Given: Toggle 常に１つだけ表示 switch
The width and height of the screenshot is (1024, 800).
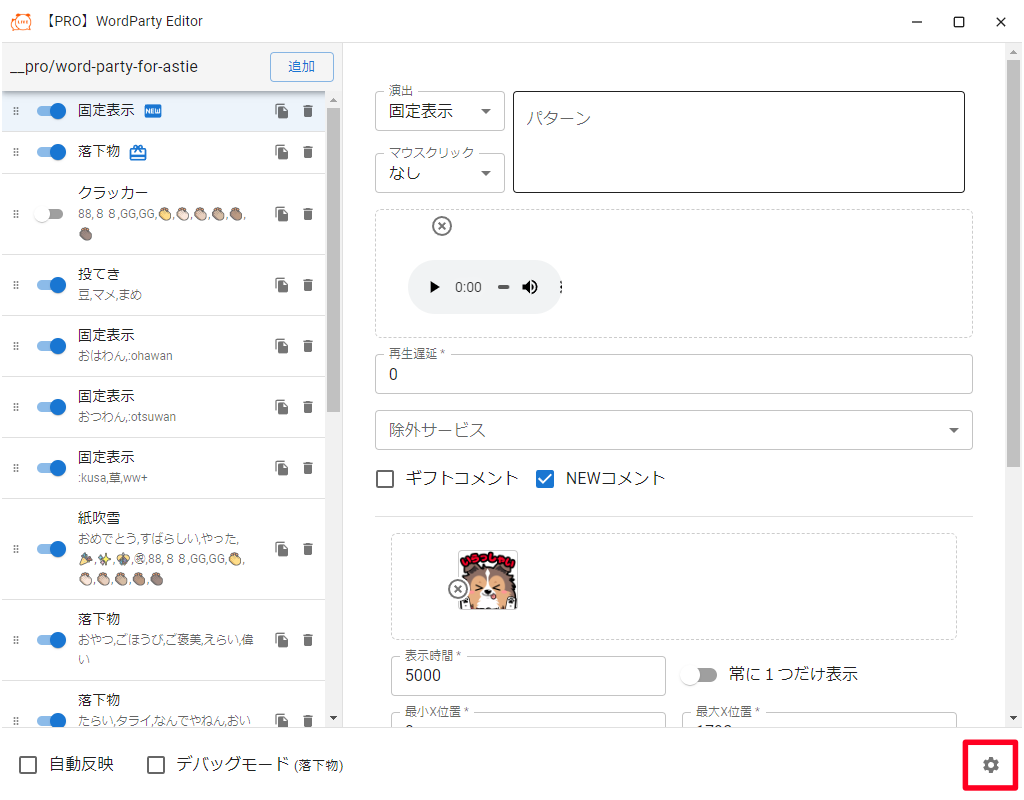Looking at the screenshot, I should point(699,675).
